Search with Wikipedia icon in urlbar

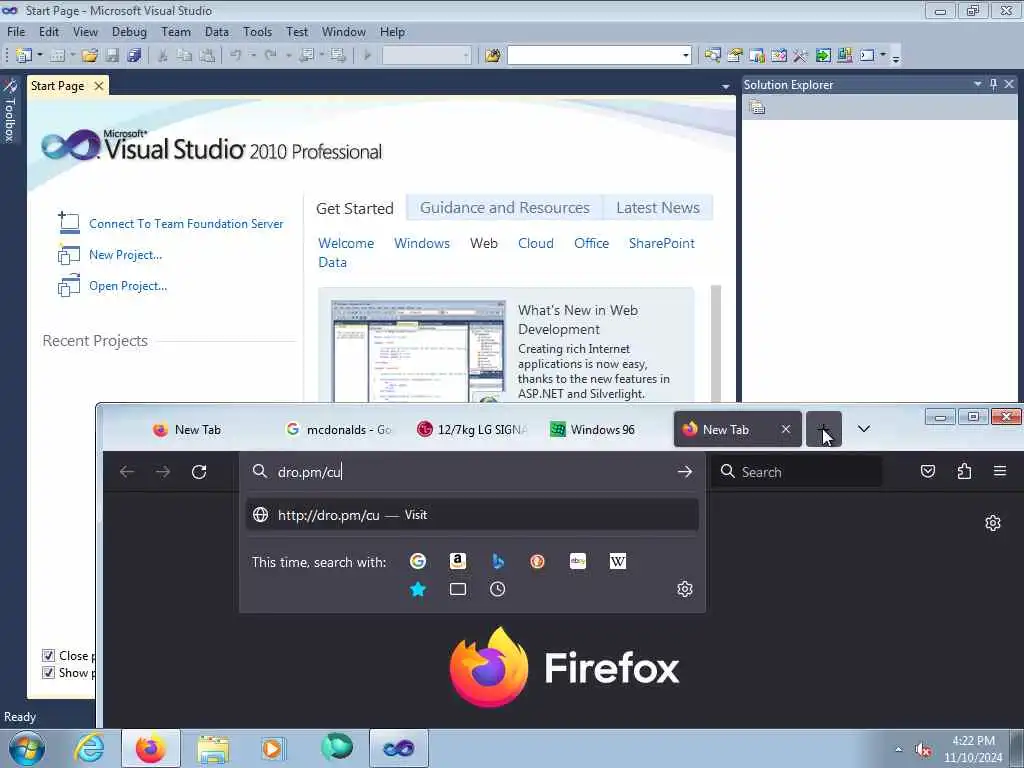618,561
